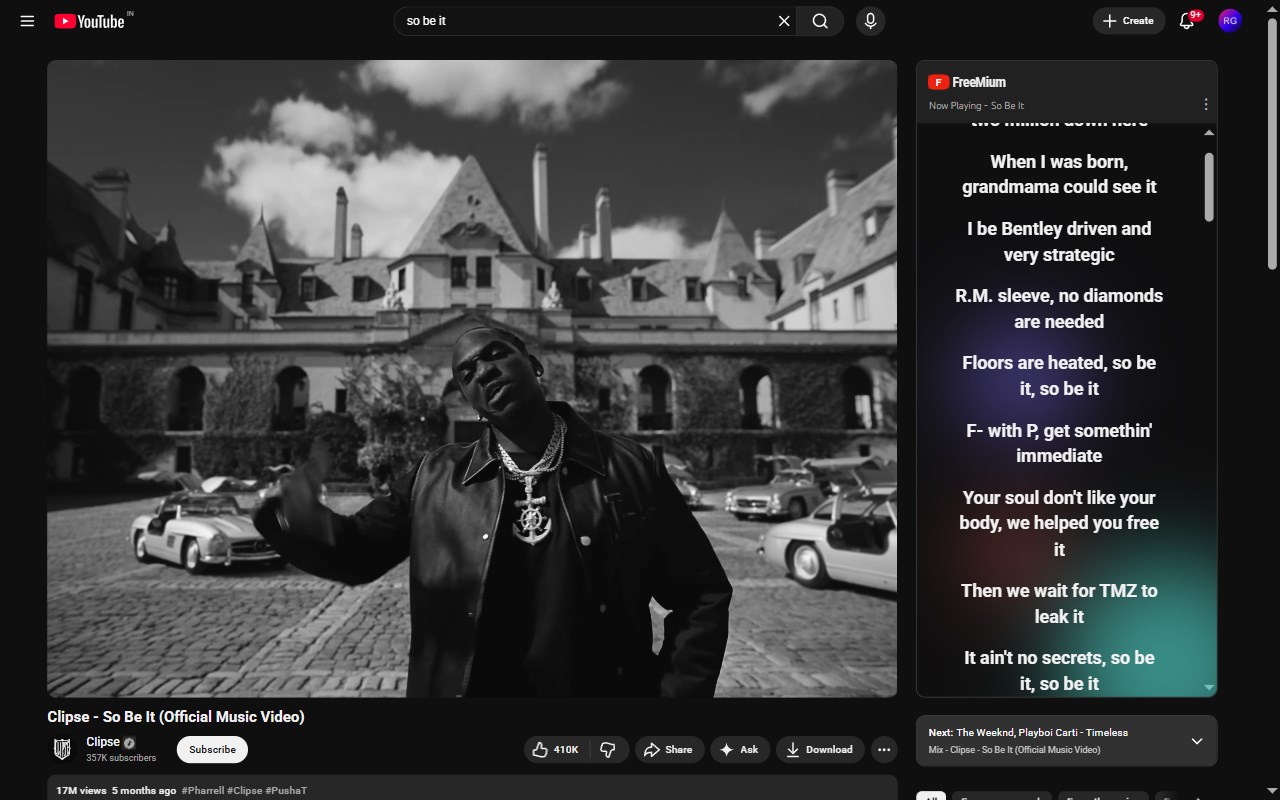1280x800 pixels.
Task: Like the video with 410K likes
Action: (556, 749)
